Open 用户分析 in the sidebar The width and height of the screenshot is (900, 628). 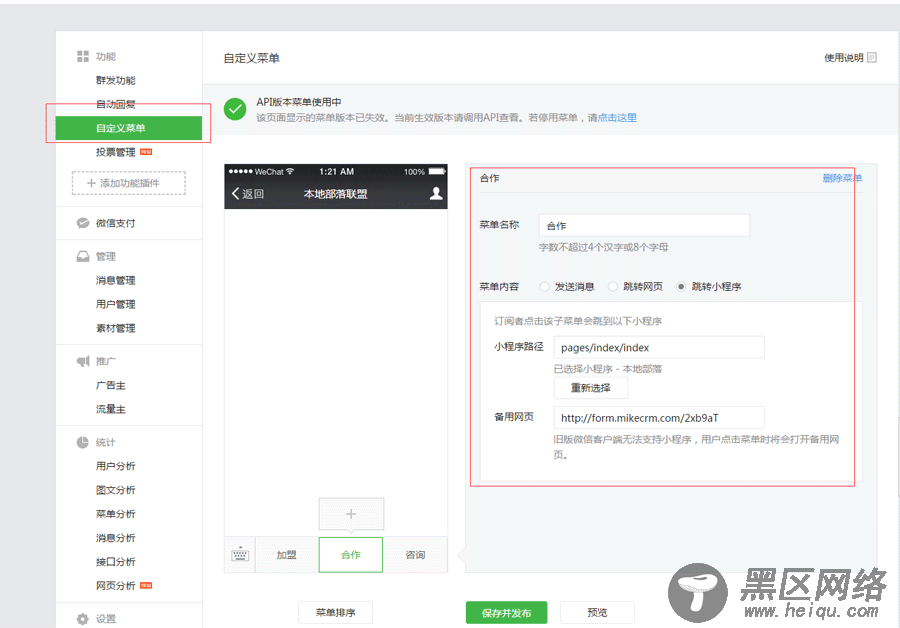click(x=115, y=466)
